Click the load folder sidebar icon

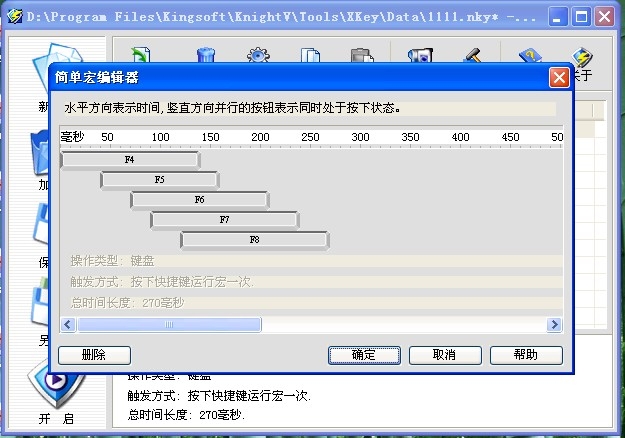click(40, 153)
